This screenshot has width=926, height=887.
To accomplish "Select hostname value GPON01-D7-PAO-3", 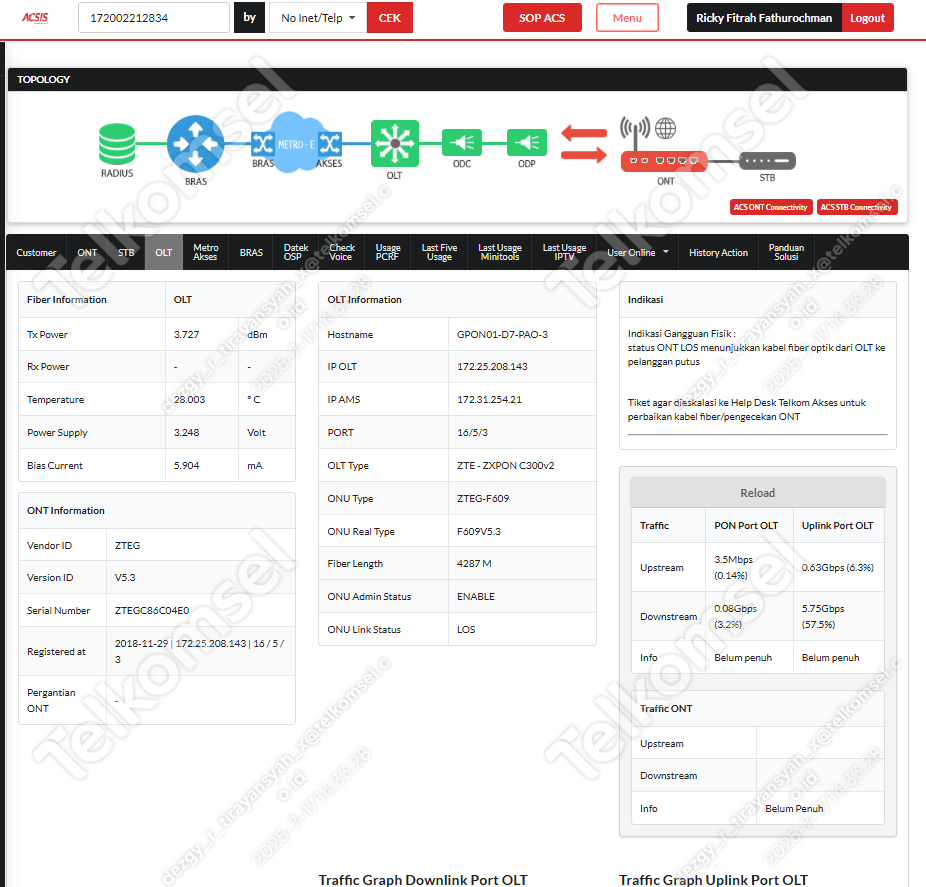I will coord(502,335).
